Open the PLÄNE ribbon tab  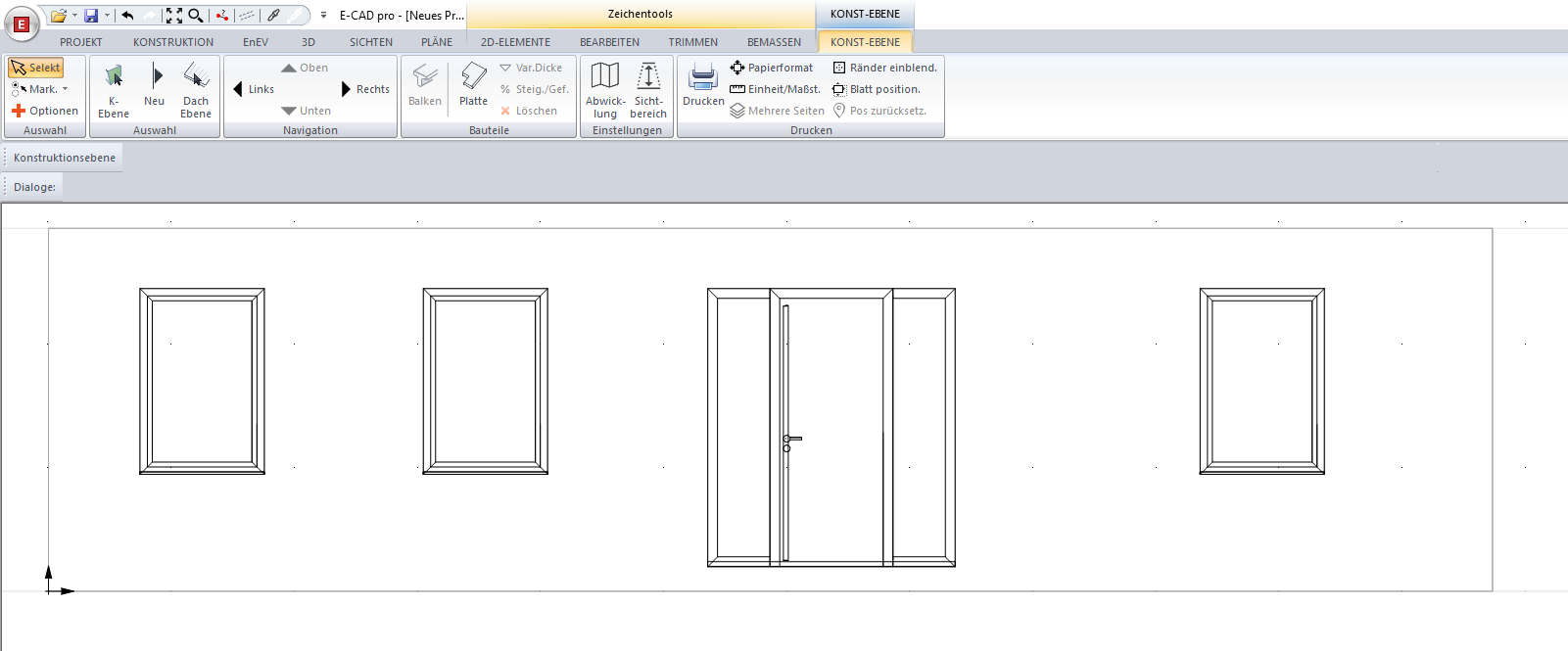pos(437,42)
